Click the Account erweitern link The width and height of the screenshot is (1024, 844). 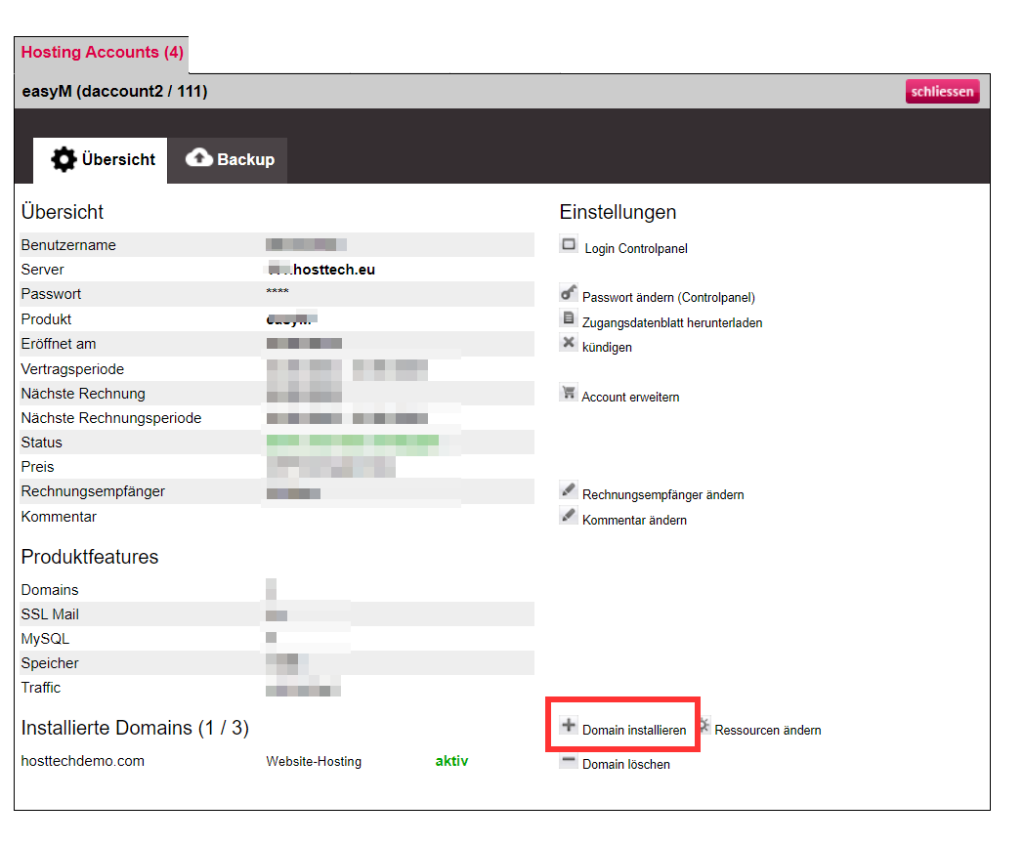click(630, 398)
